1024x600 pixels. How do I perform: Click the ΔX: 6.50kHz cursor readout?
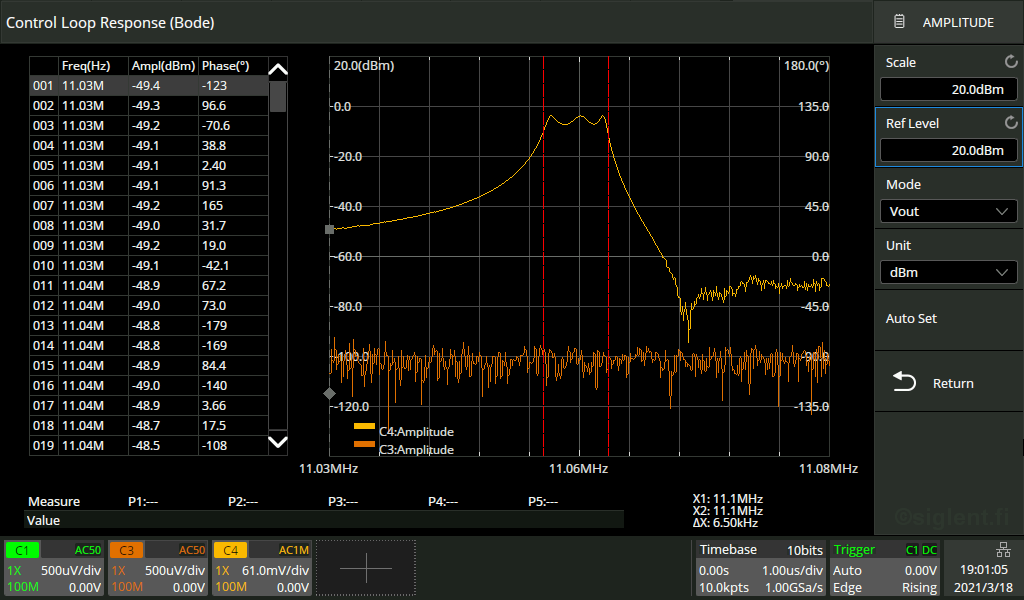coord(725,523)
